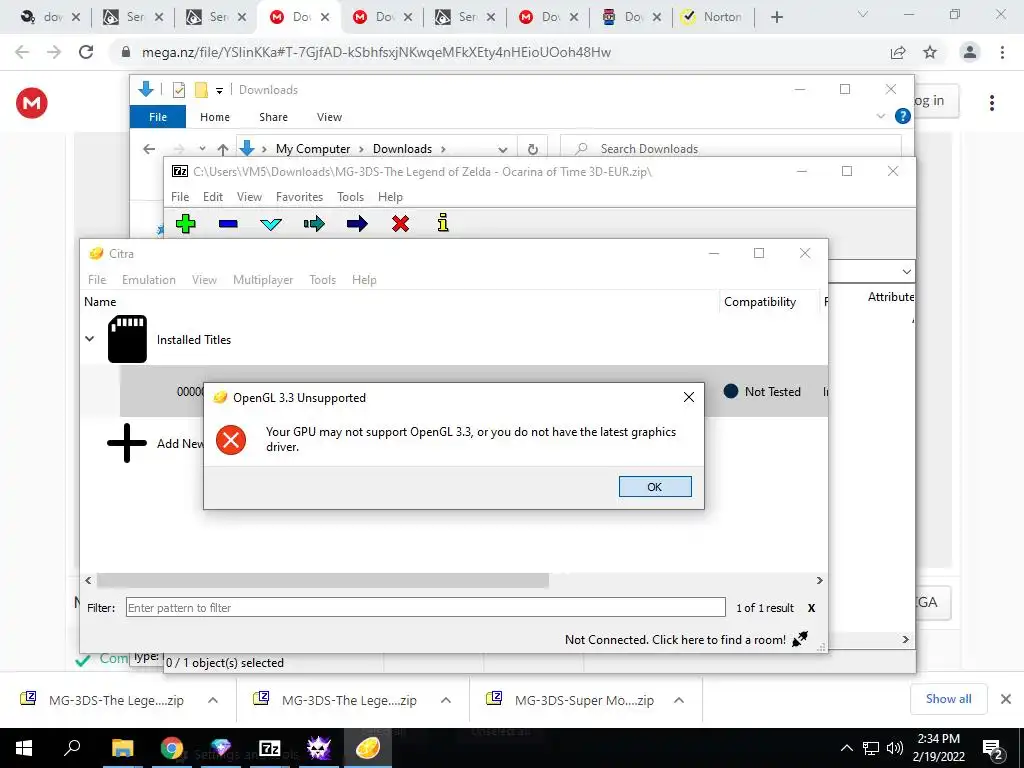Collapse the Installed Titles tree in Citra
1024x768 pixels.
(x=90, y=339)
